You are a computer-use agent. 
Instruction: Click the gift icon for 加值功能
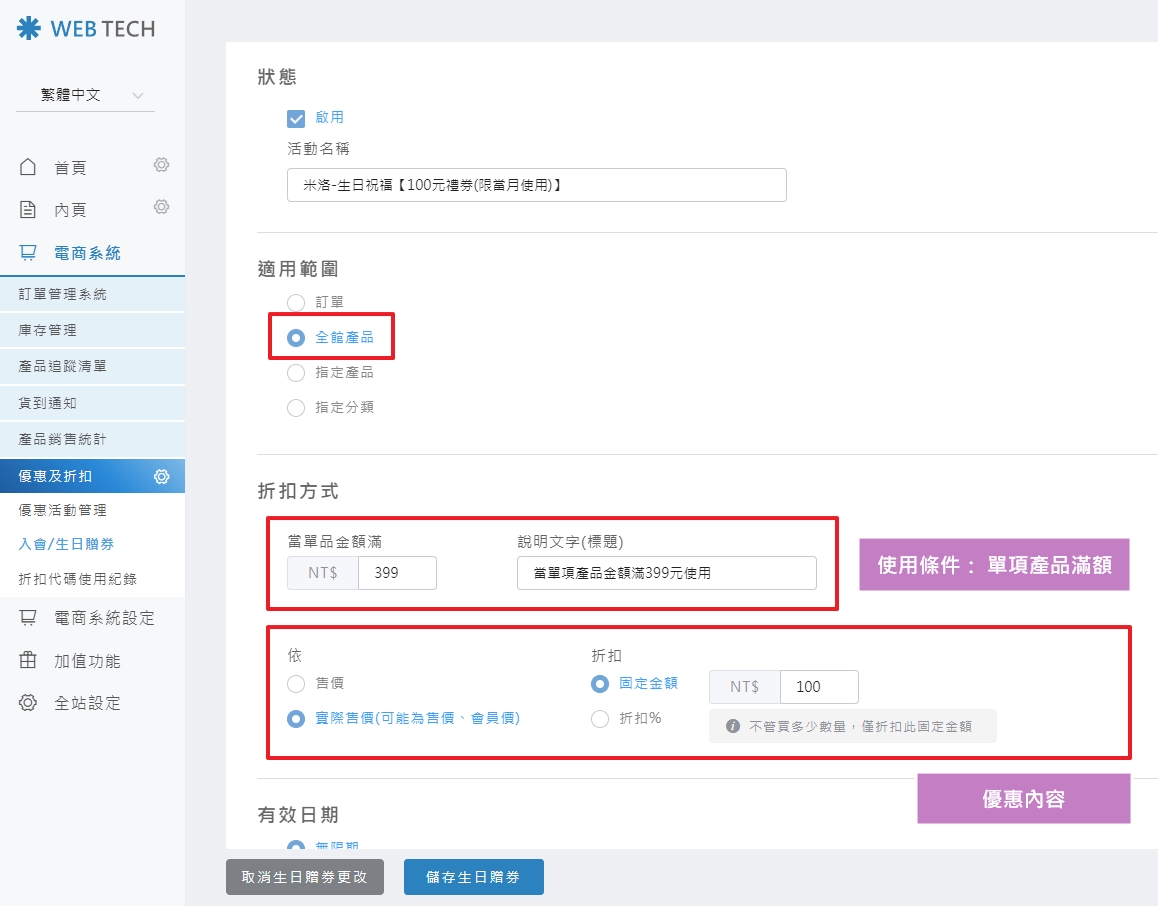(28, 660)
